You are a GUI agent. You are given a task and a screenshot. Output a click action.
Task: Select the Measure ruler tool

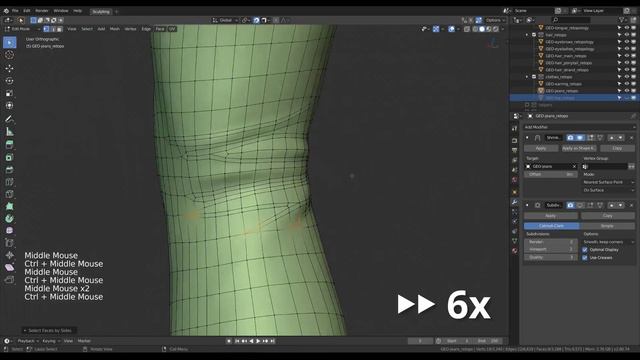[x=9, y=132]
